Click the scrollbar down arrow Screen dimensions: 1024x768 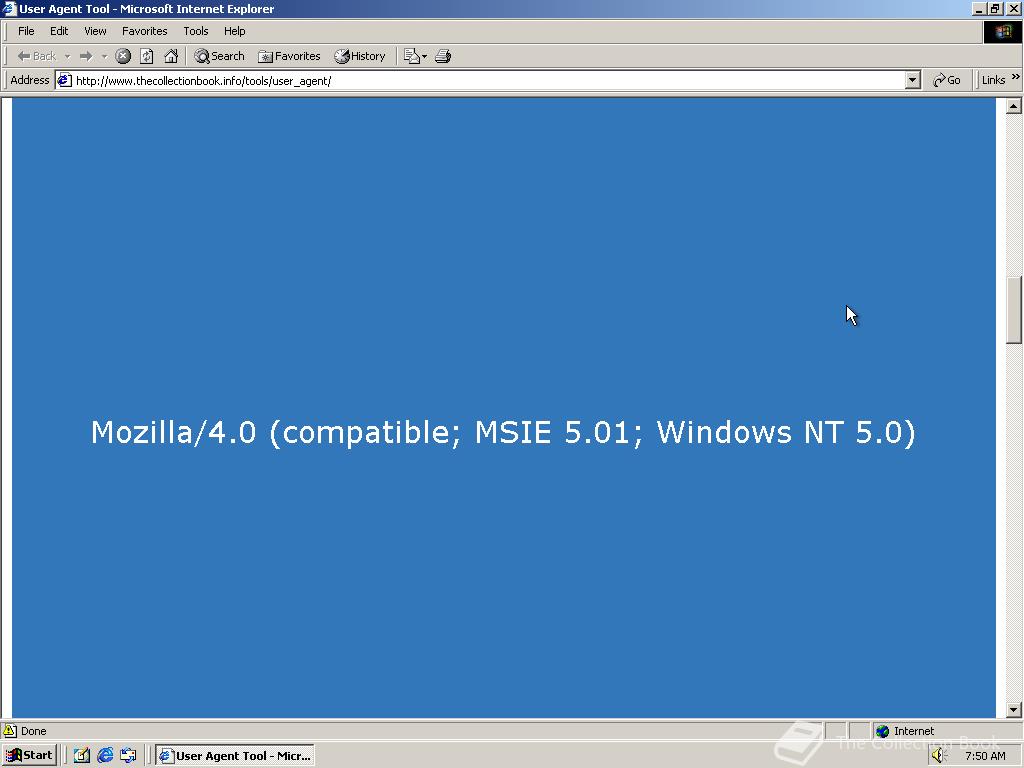click(x=1014, y=709)
